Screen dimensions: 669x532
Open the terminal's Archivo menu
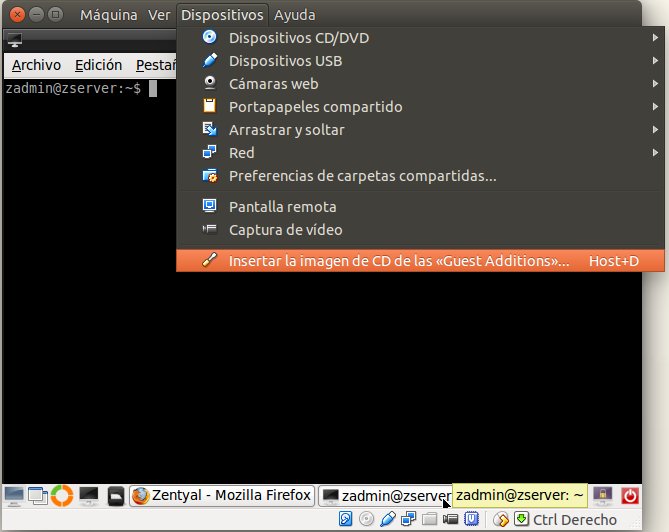coord(36,65)
